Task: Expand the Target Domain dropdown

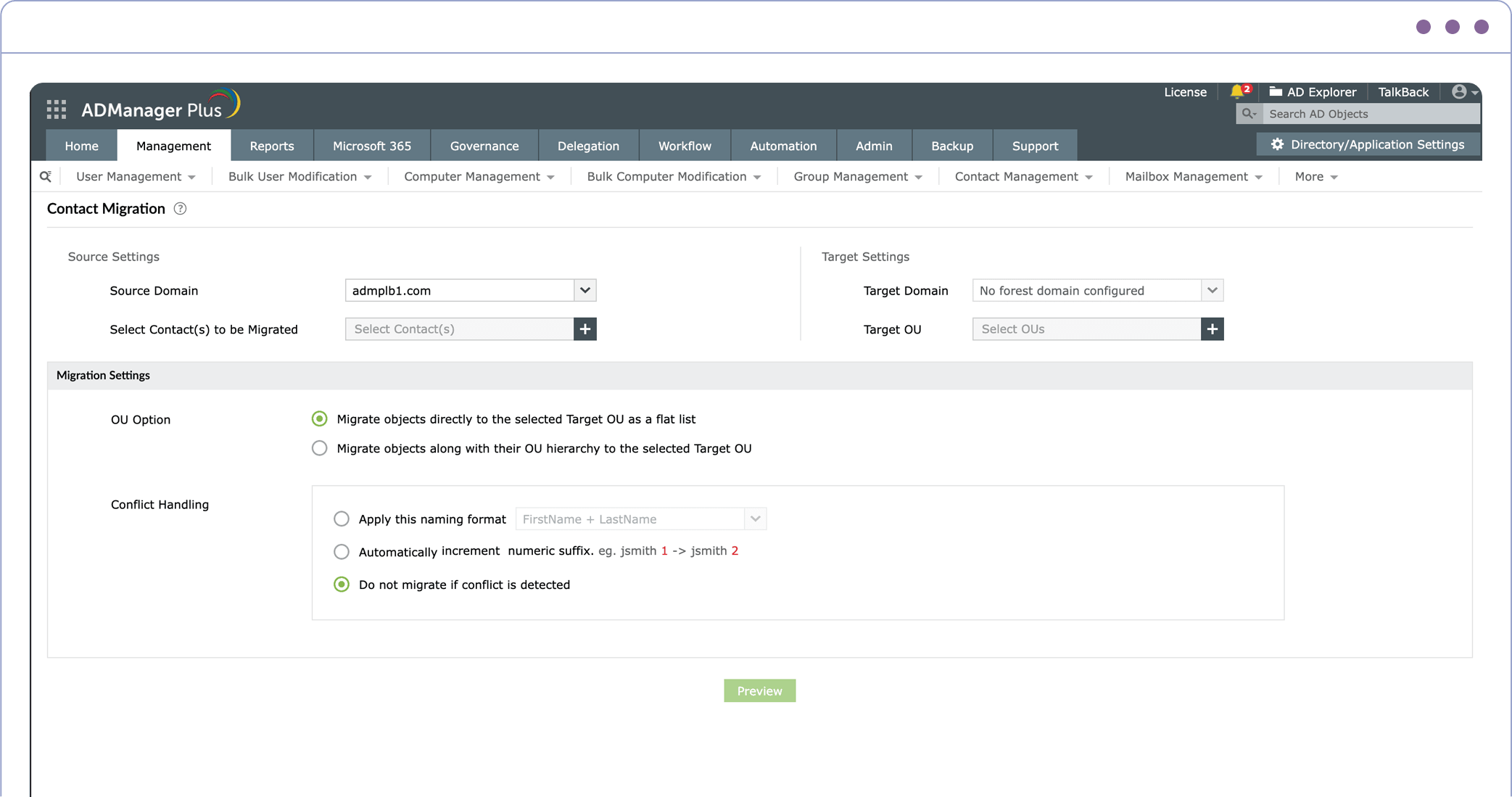Action: tap(1212, 291)
